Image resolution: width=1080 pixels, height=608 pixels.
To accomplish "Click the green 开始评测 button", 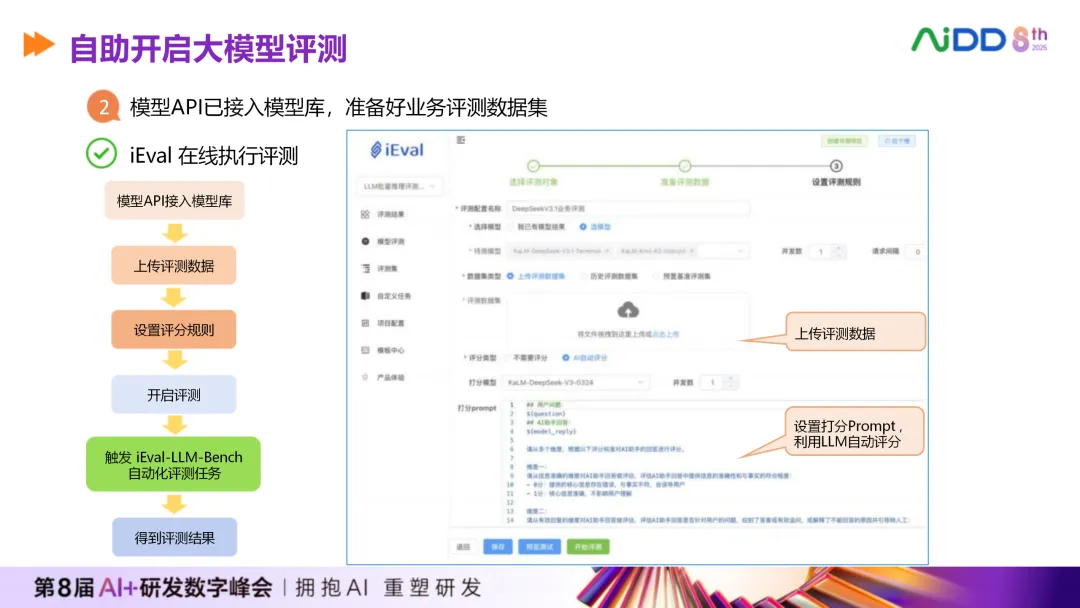I will [x=588, y=547].
